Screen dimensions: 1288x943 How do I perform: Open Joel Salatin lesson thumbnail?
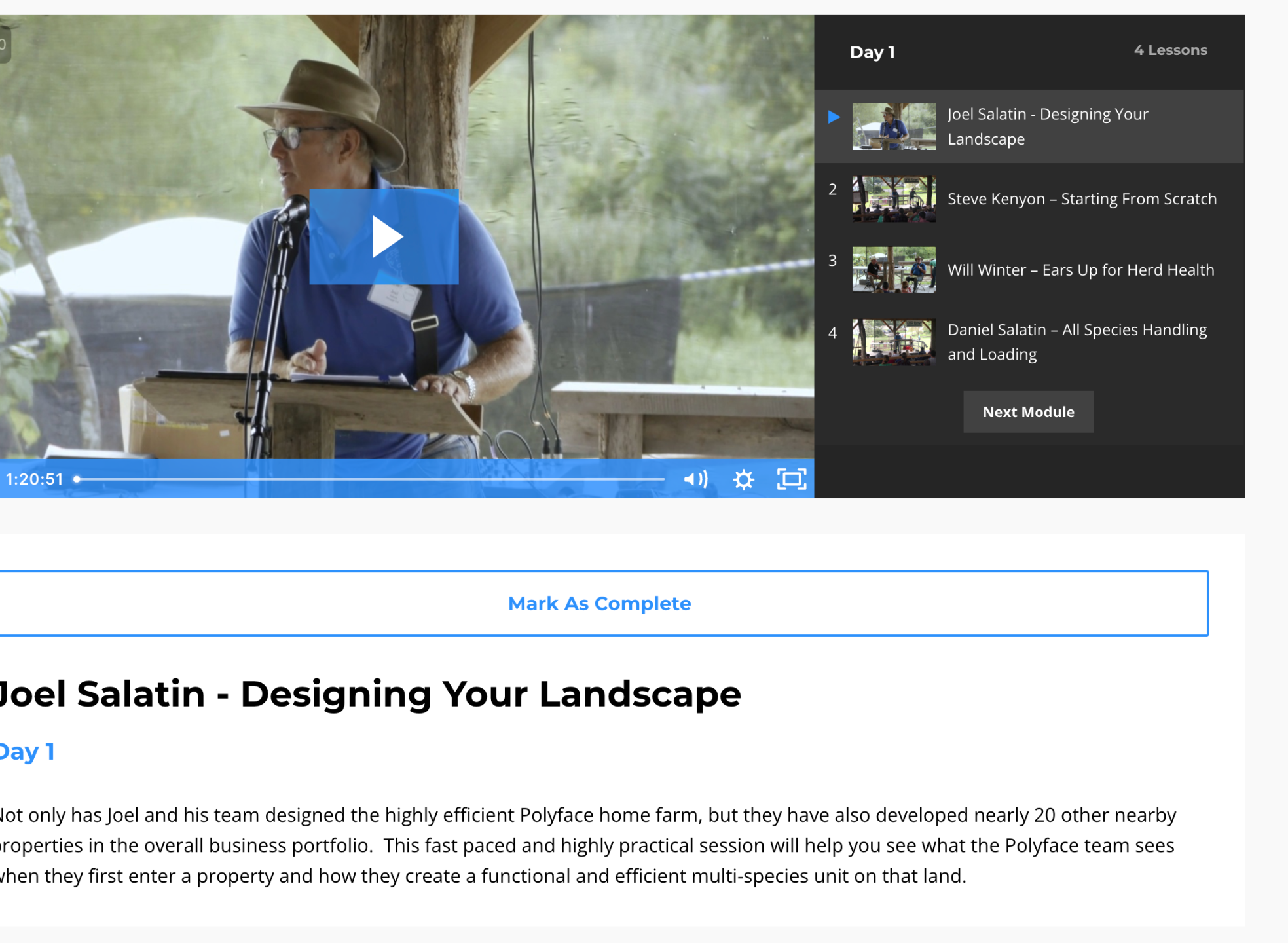pos(894,126)
